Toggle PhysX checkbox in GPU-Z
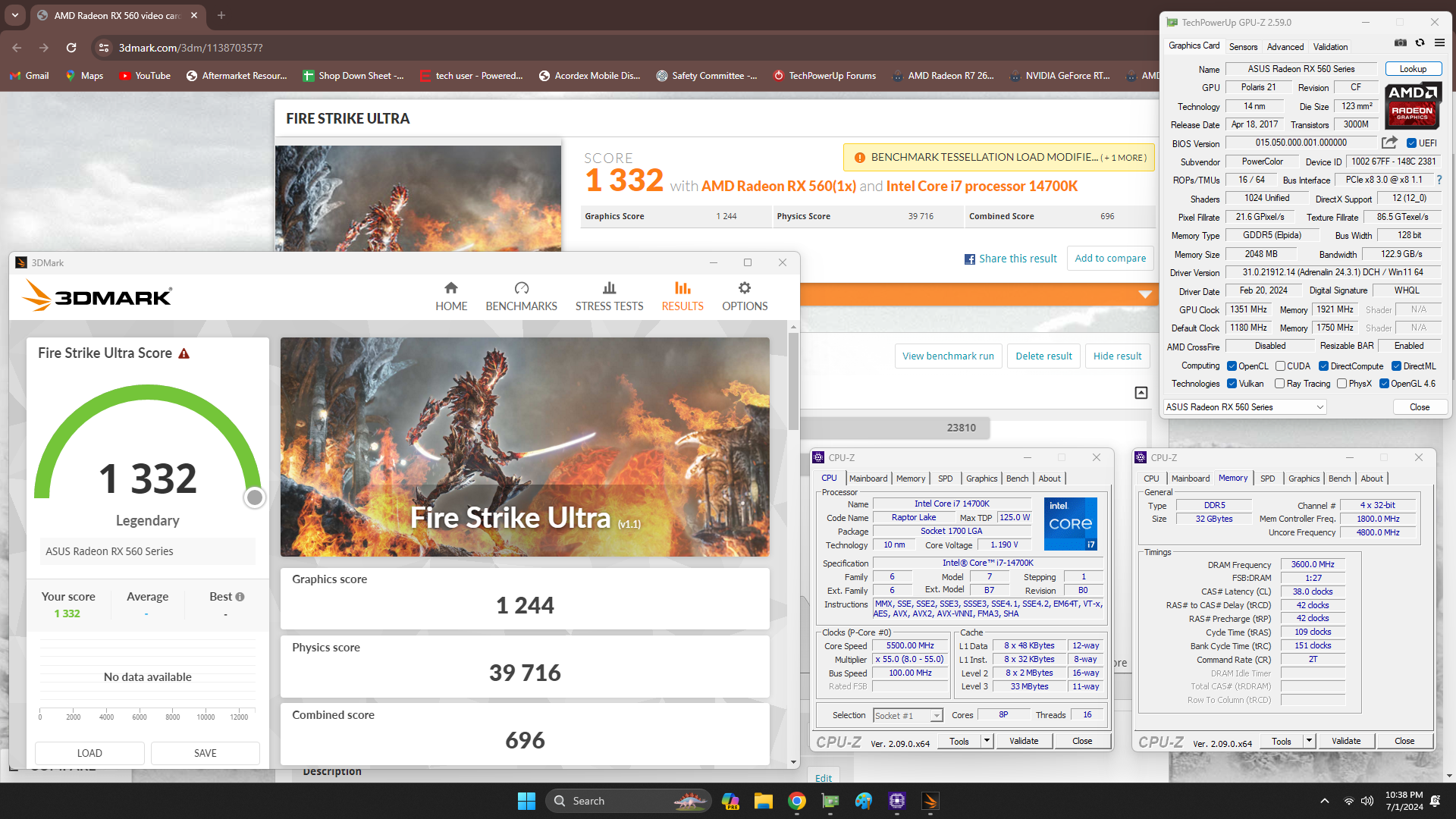 pos(1341,384)
